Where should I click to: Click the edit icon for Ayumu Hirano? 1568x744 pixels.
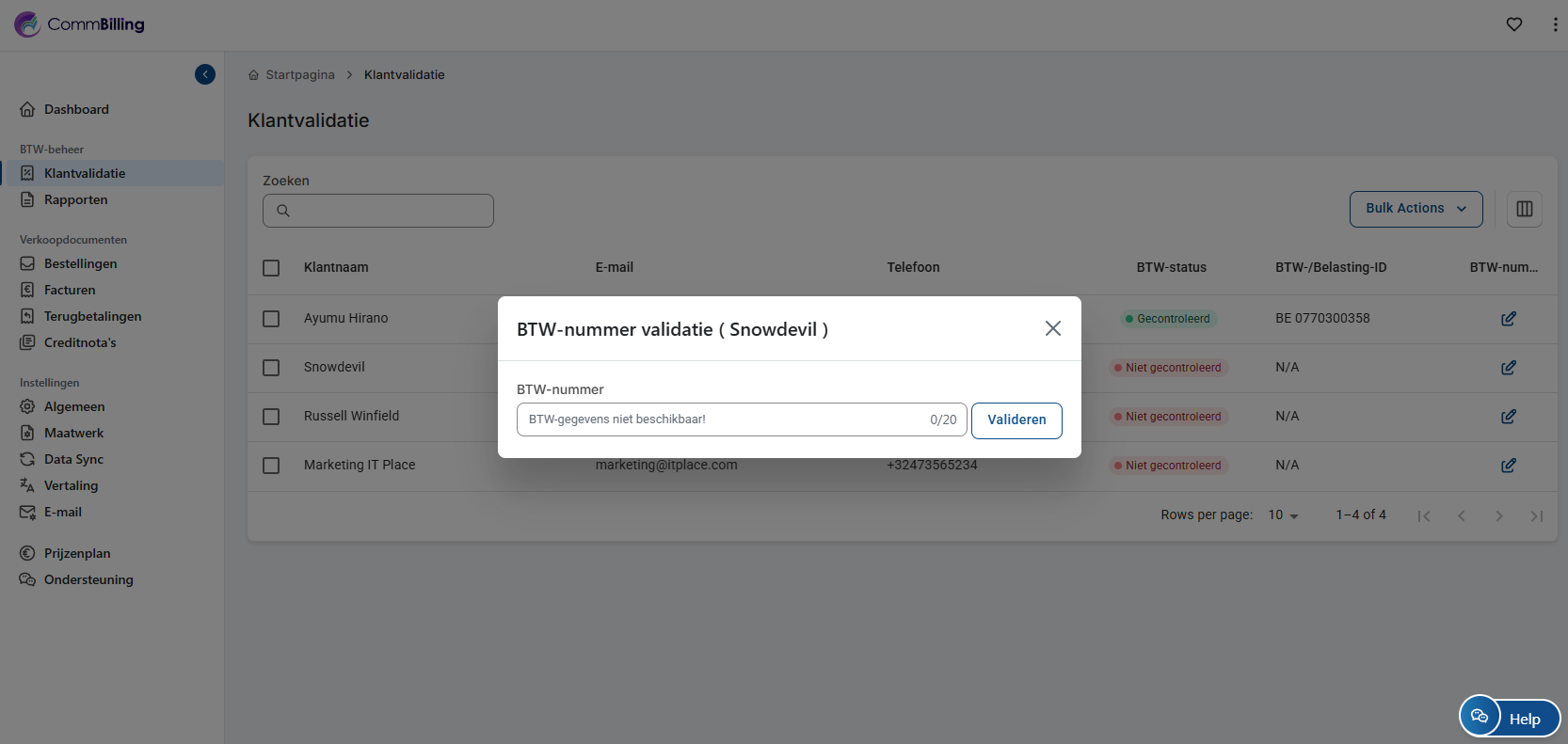point(1508,319)
